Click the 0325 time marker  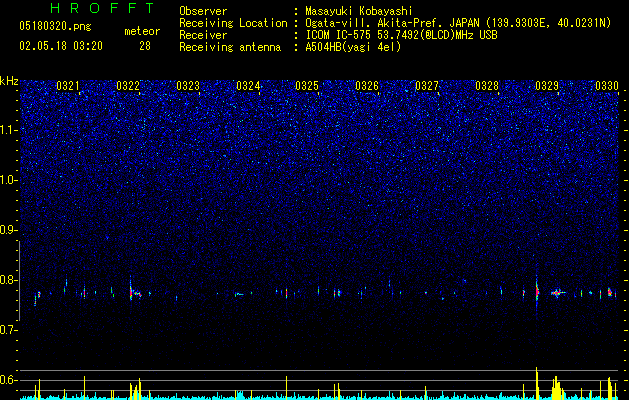pos(307,86)
